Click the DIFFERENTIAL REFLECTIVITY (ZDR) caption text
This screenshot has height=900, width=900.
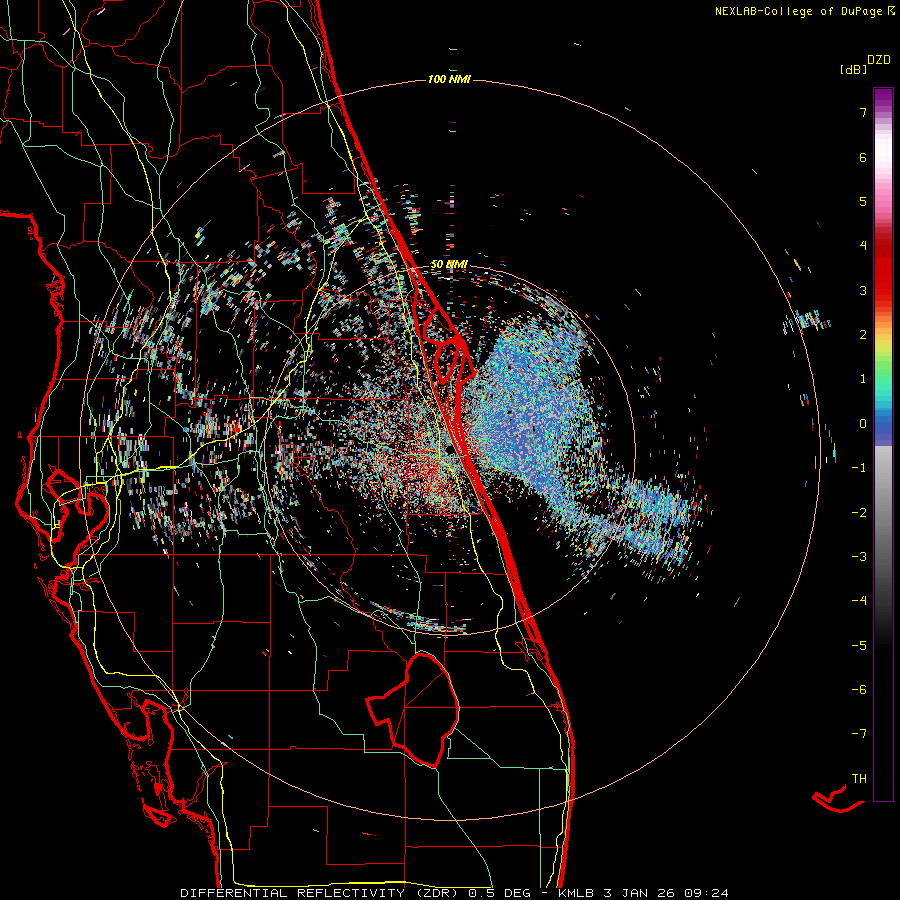321,893
